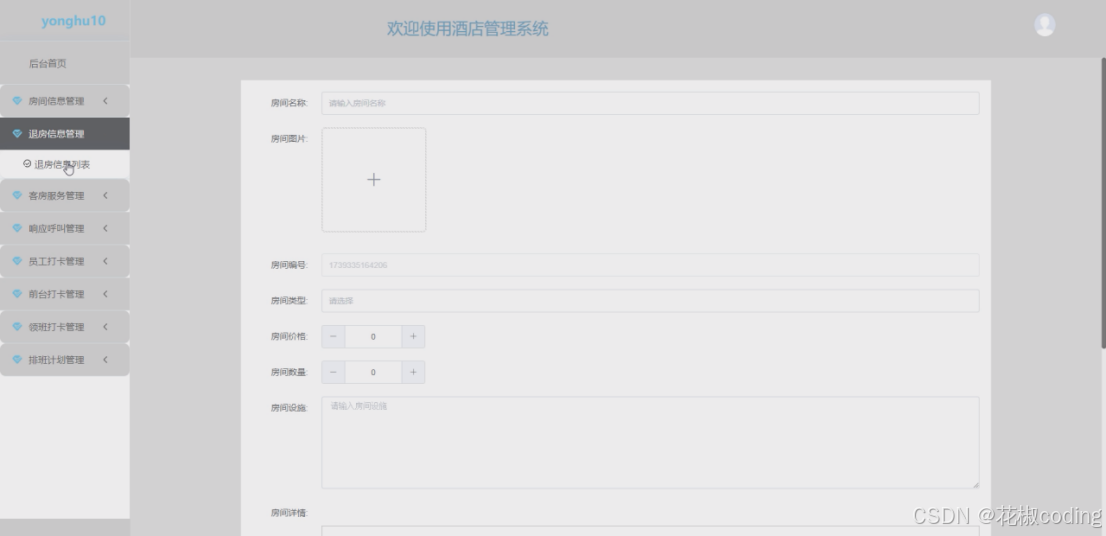The image size is (1106, 536).
Task: Click the 房间价格 number field
Action: click(373, 336)
